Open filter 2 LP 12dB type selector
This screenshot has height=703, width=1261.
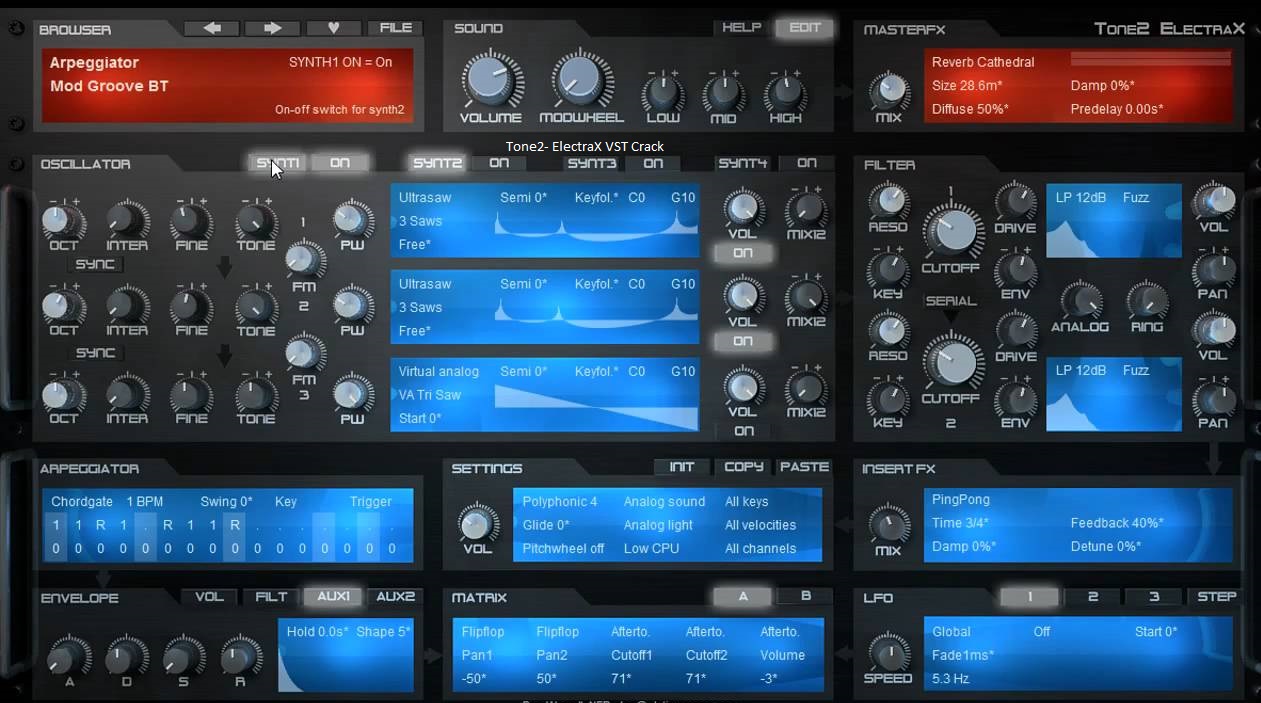pyautogui.click(x=1081, y=370)
